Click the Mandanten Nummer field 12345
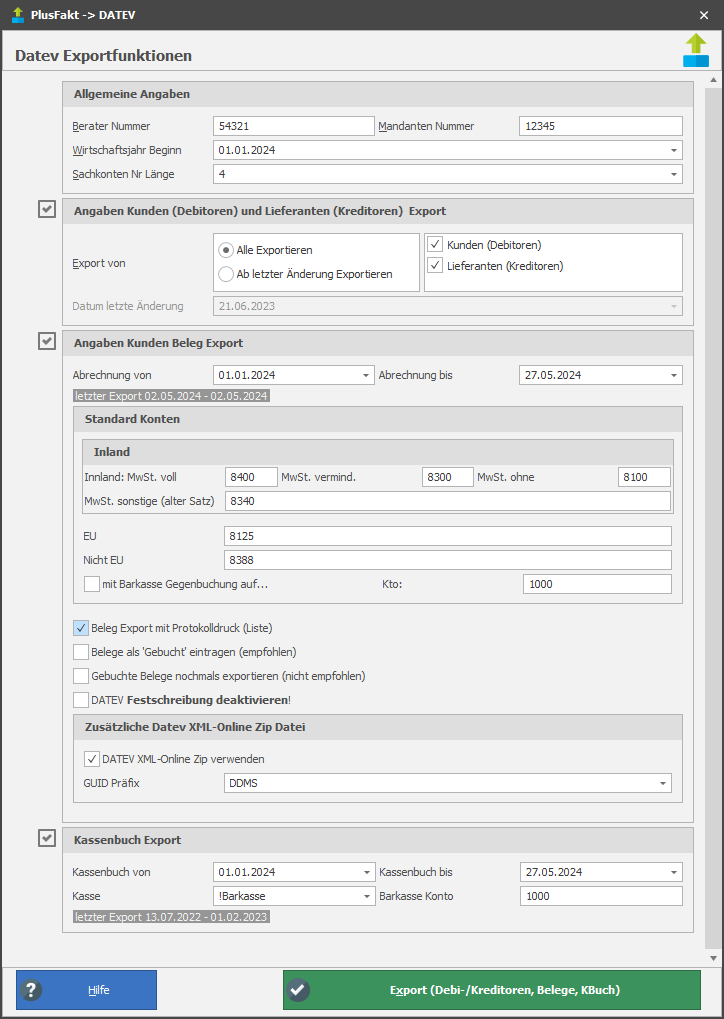724x1019 pixels. pos(601,126)
